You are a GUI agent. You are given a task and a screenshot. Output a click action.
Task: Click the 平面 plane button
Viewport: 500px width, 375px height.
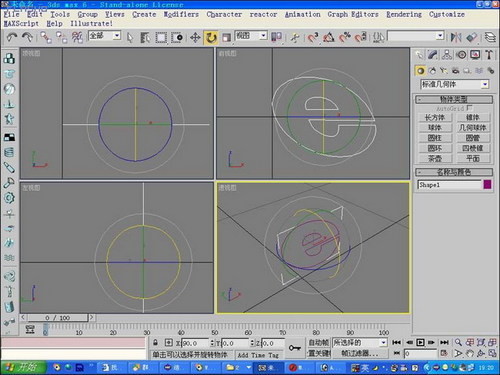(473, 159)
